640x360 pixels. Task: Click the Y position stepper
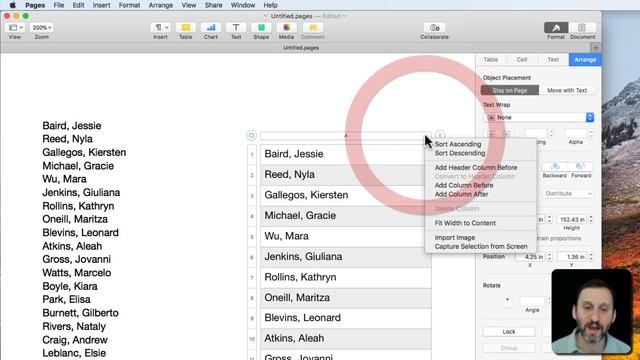coord(591,257)
